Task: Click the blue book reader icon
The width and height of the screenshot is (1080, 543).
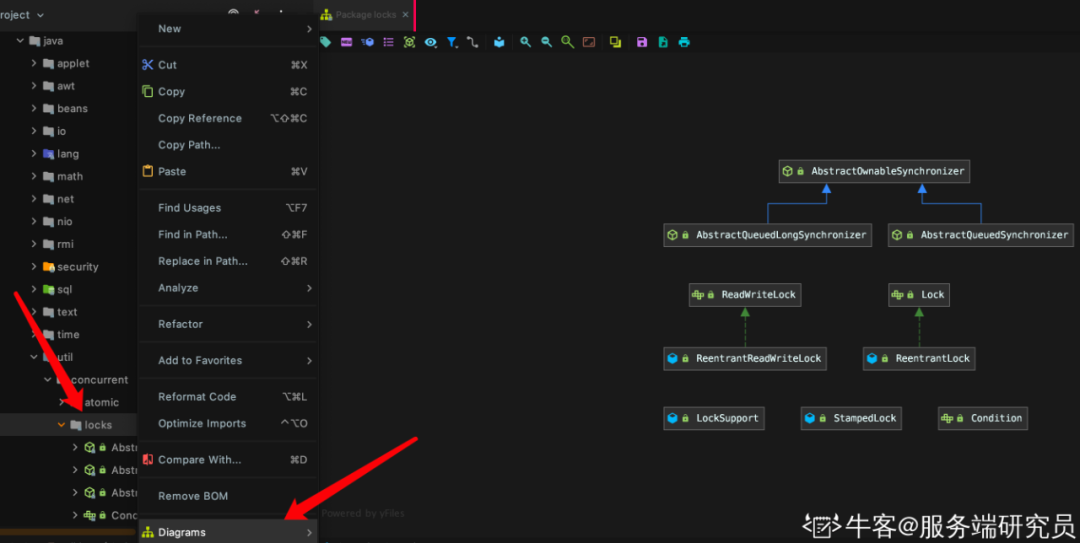Action: [499, 42]
